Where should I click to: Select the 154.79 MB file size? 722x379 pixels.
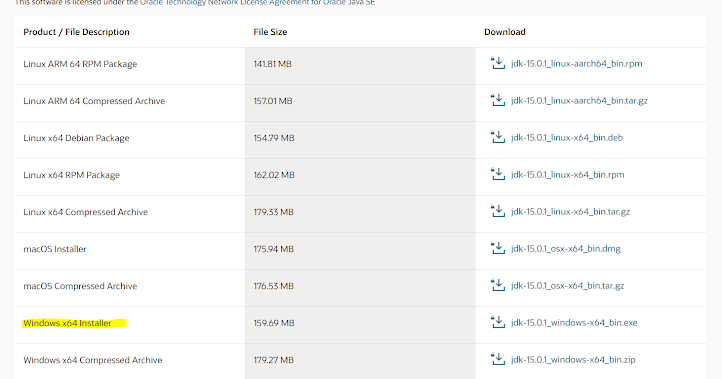click(x=274, y=138)
